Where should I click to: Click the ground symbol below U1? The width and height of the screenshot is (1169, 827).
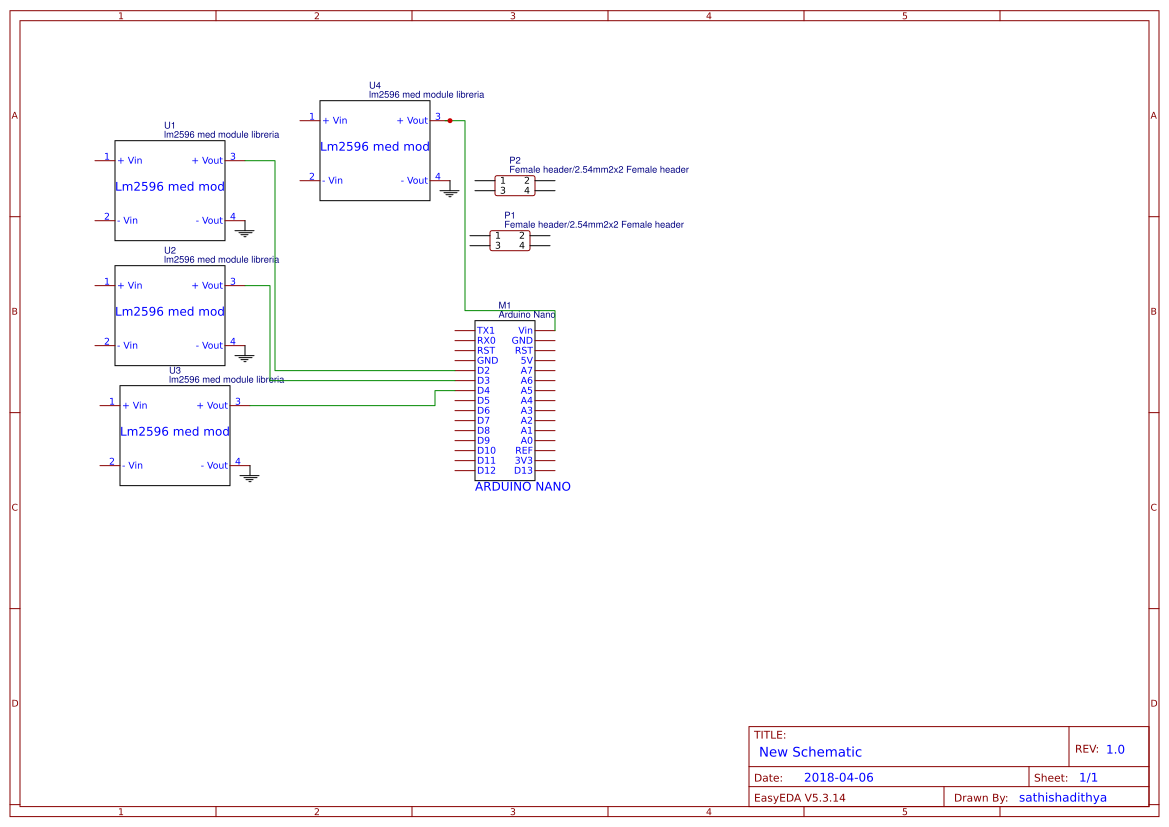click(244, 232)
